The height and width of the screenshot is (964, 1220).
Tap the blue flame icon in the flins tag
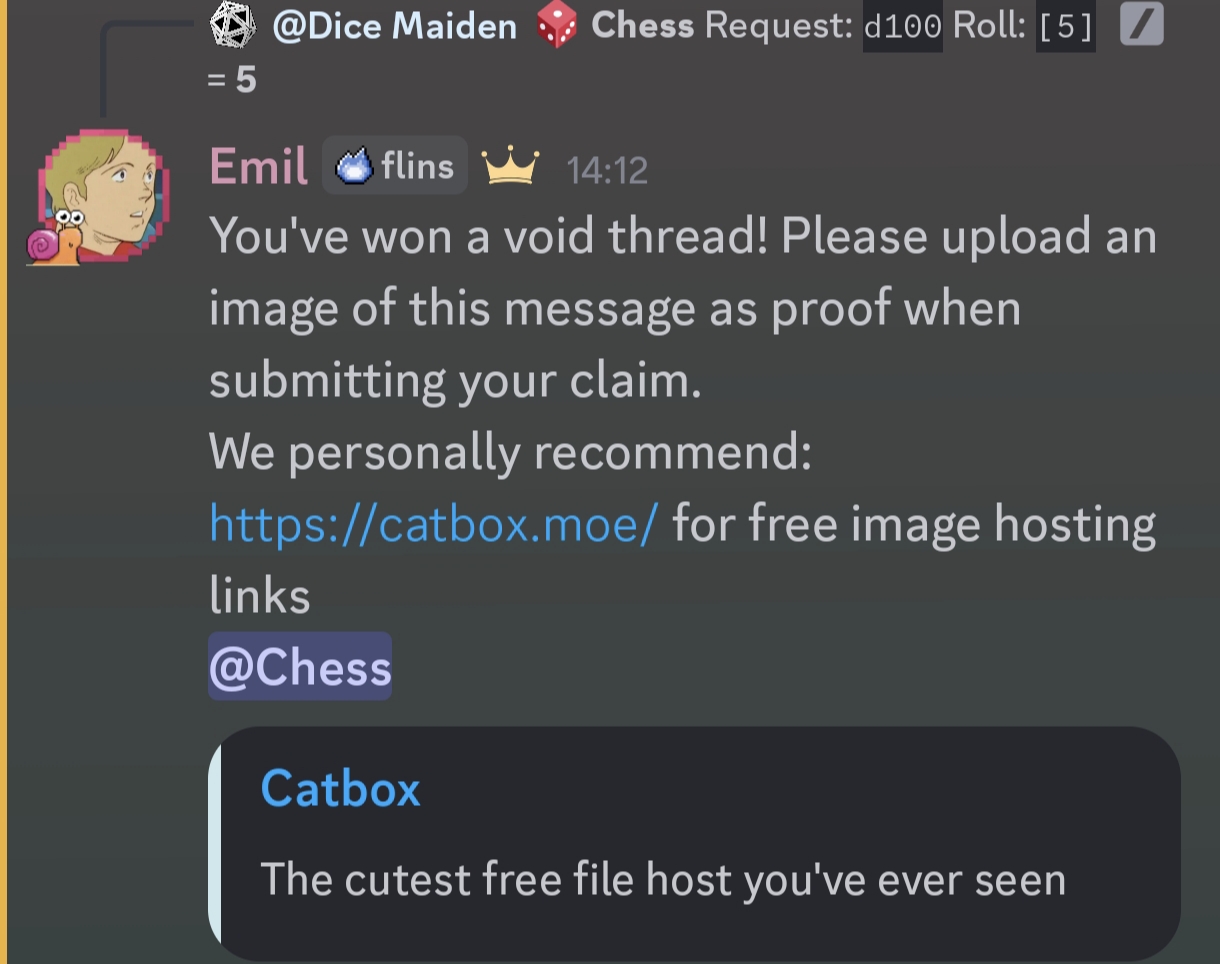354,166
